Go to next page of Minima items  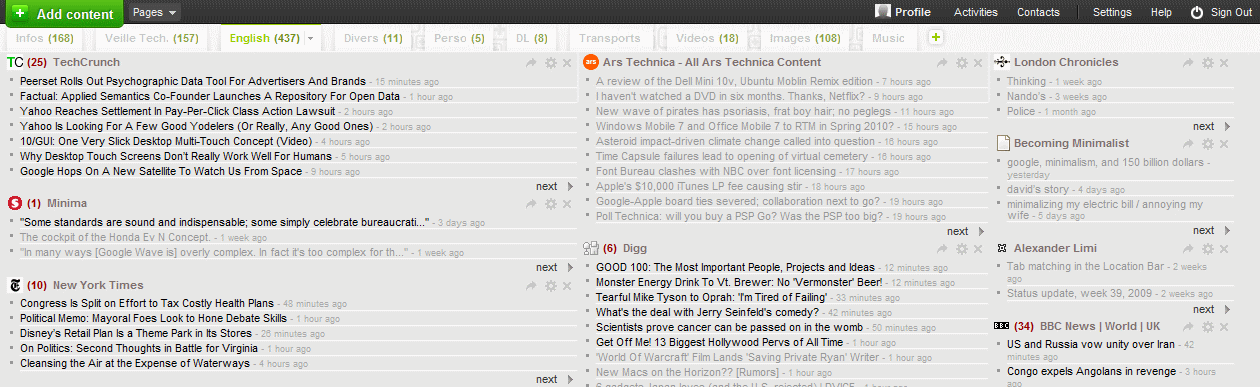[554, 268]
